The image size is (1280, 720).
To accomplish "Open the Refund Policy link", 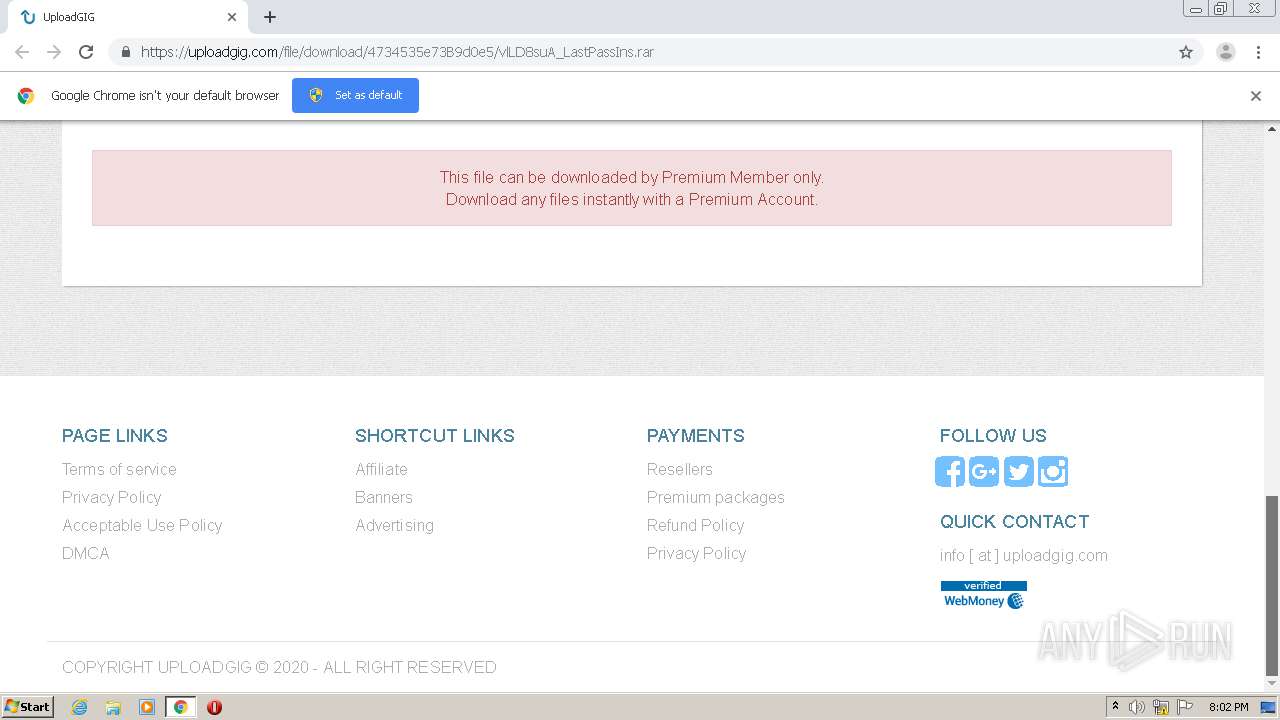I will pyautogui.click(x=696, y=525).
